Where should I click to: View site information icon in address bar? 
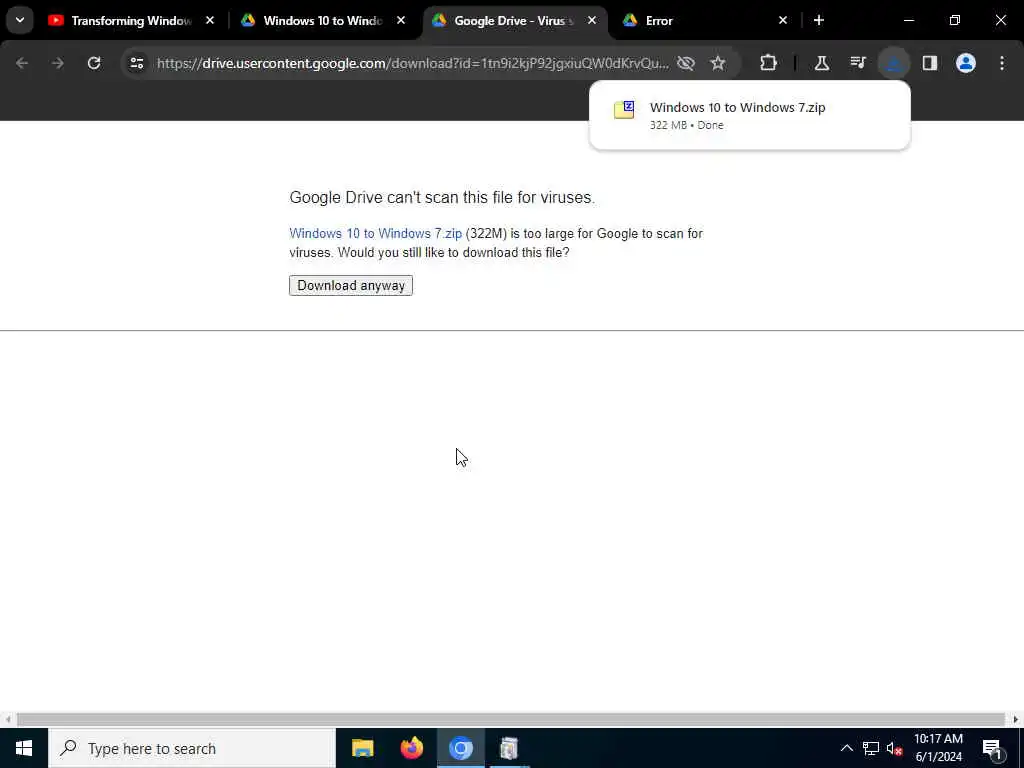point(136,63)
